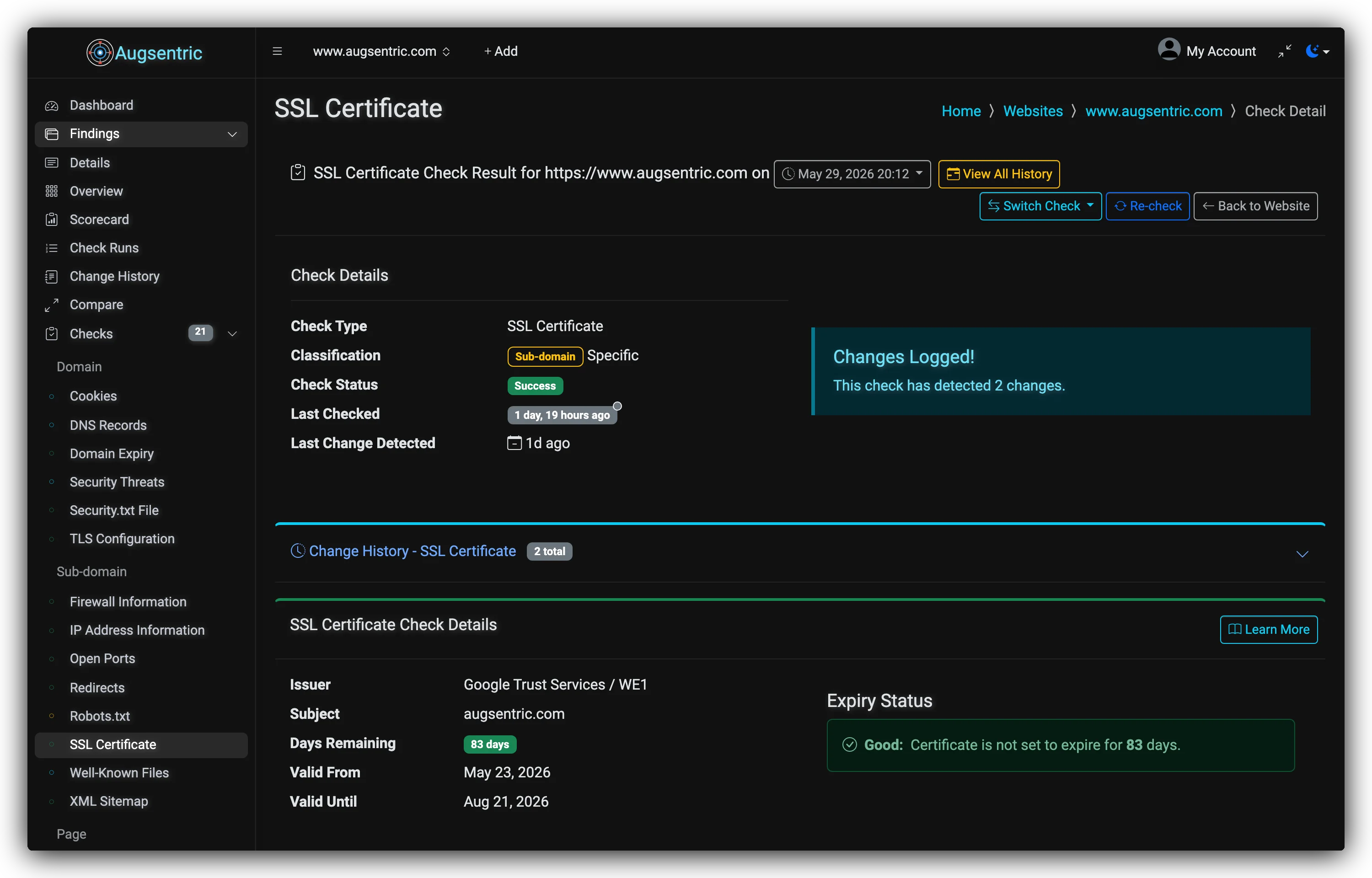This screenshot has height=878, width=1372.
Task: Click the My Account avatar icon
Action: [1168, 49]
